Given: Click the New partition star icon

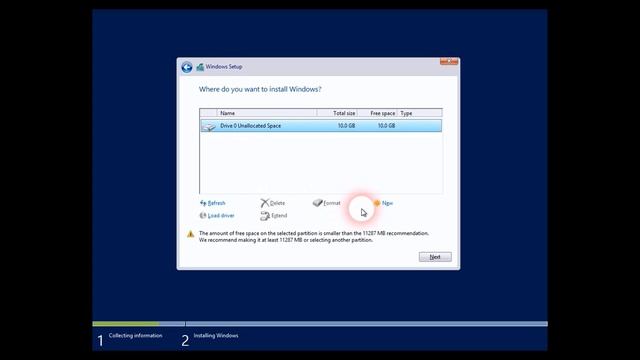Looking at the screenshot, I should (x=377, y=203).
